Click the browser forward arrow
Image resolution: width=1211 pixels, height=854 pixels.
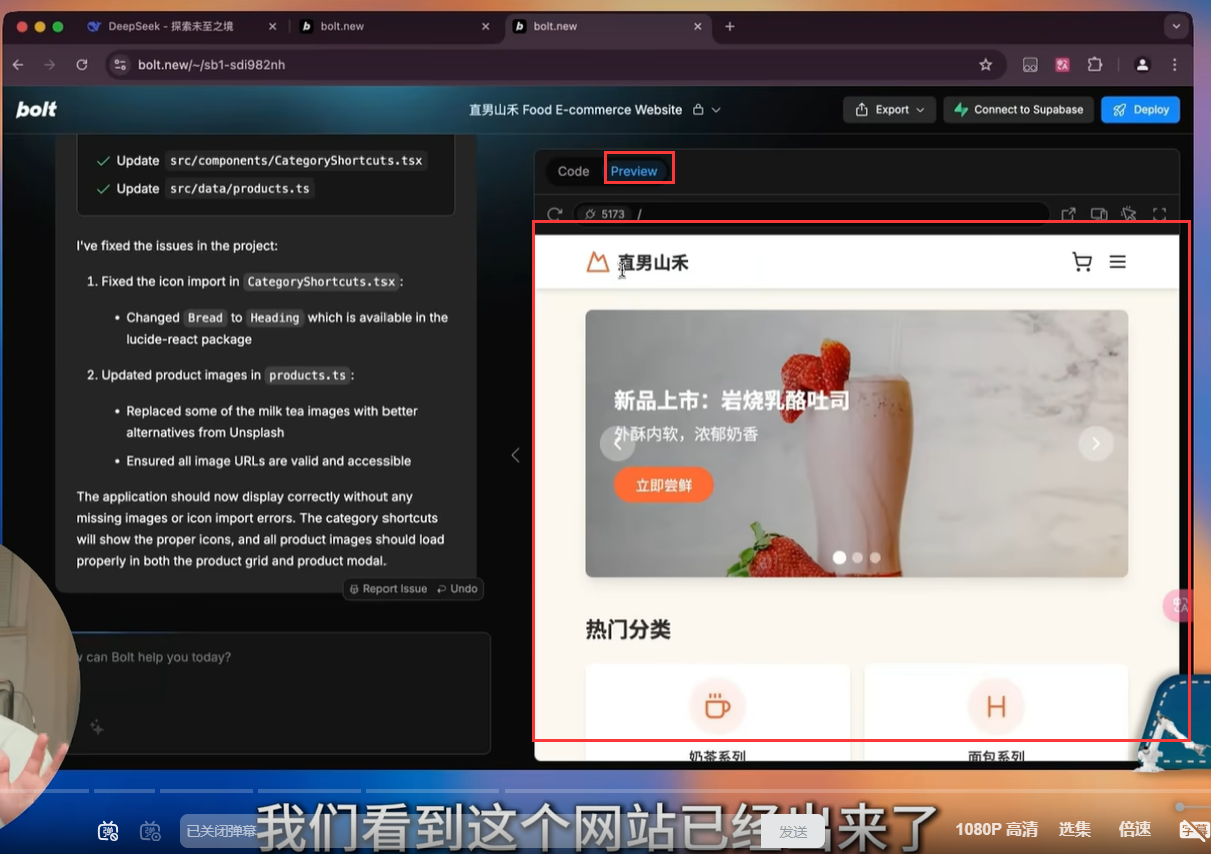coord(50,65)
